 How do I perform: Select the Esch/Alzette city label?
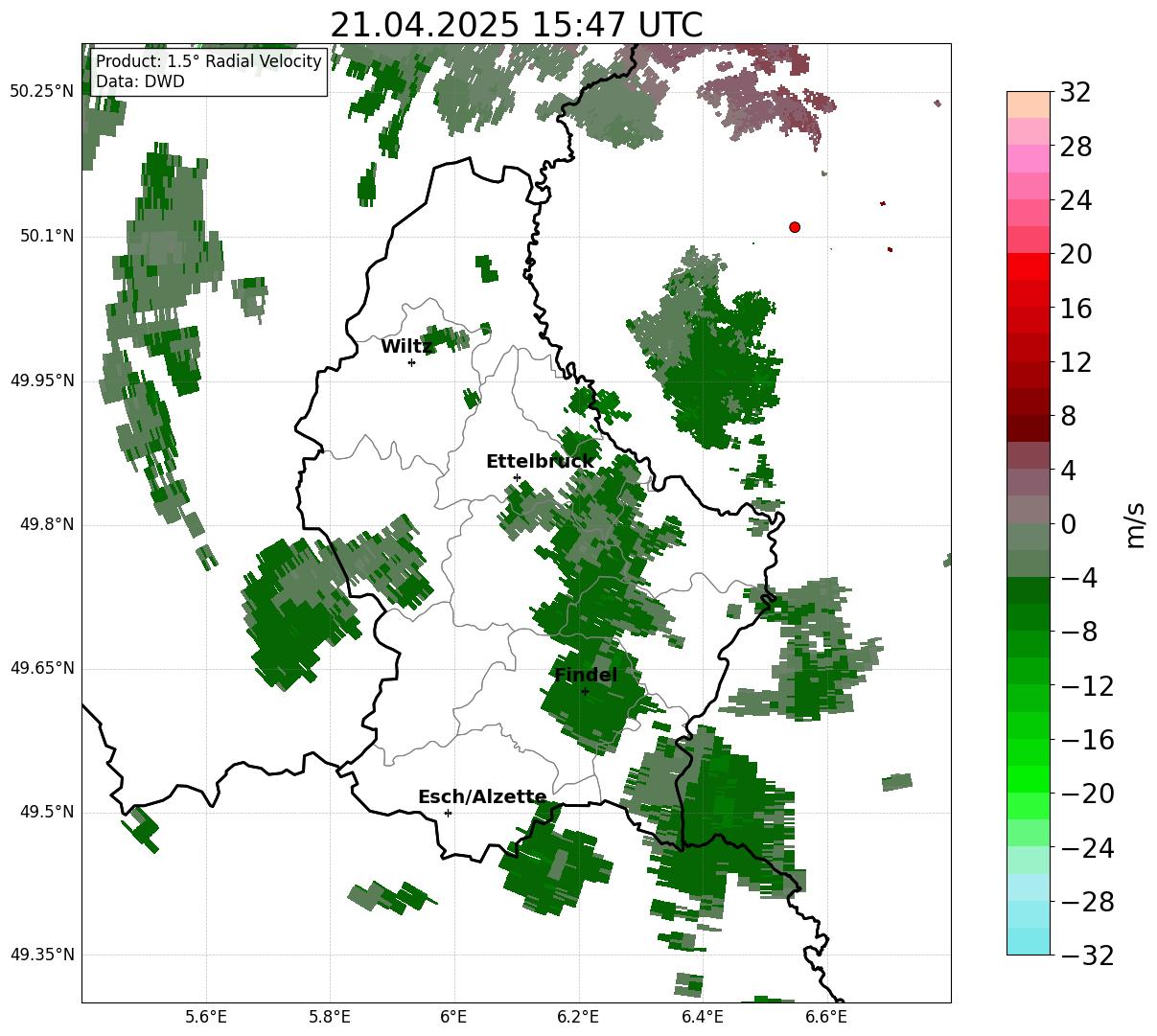tap(482, 797)
